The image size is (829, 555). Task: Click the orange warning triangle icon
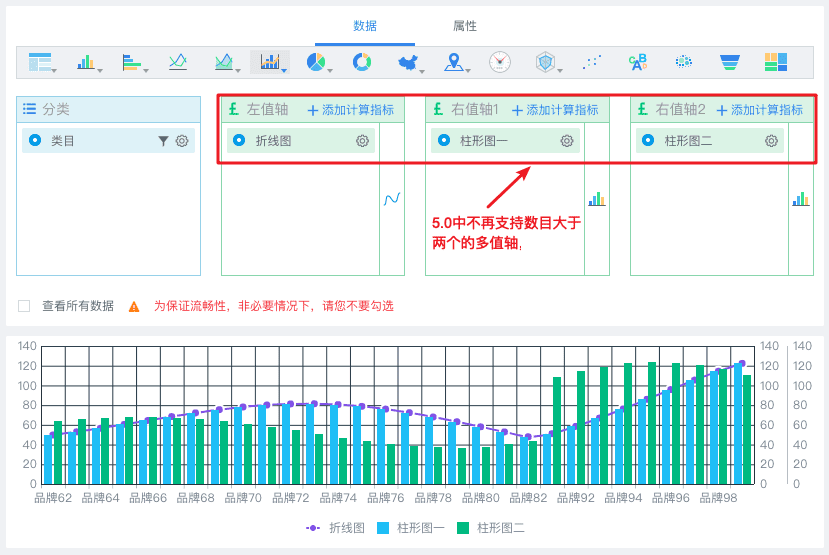coord(134,307)
